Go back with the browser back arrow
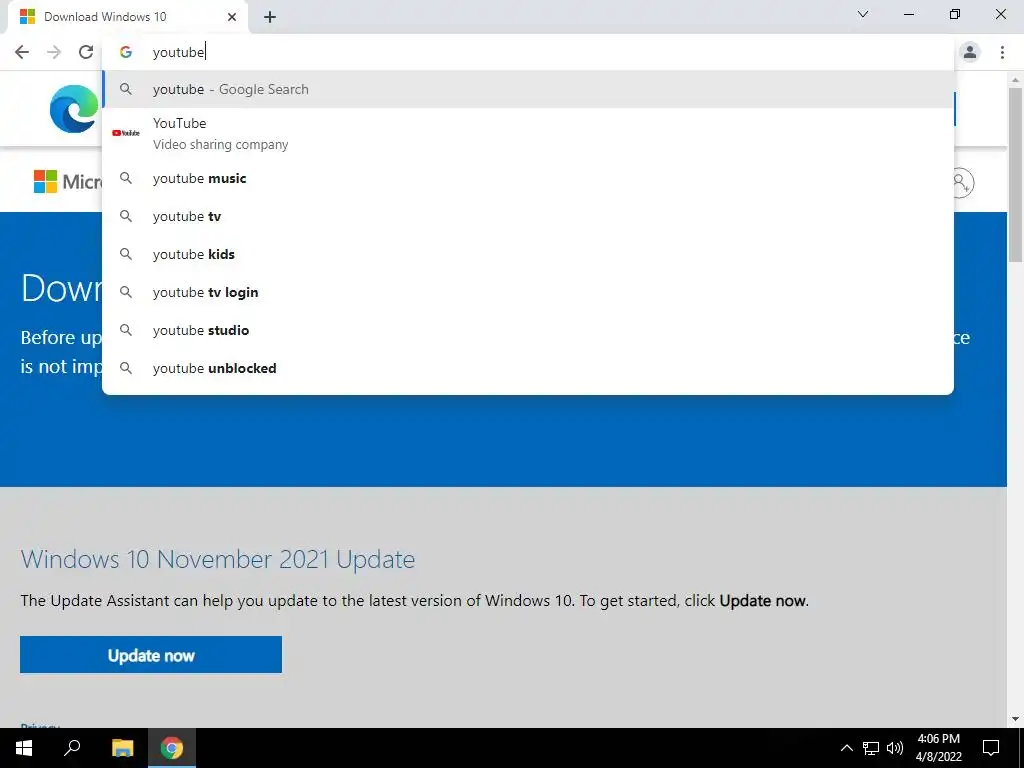This screenshot has height=768, width=1024. point(22,52)
